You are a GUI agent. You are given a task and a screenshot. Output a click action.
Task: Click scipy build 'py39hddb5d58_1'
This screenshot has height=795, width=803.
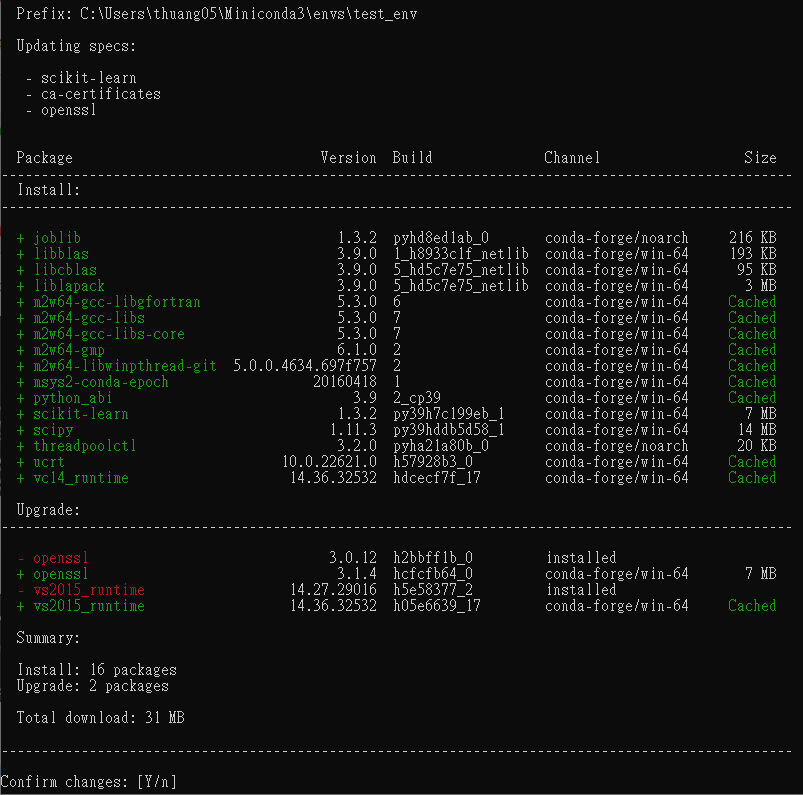click(449, 430)
